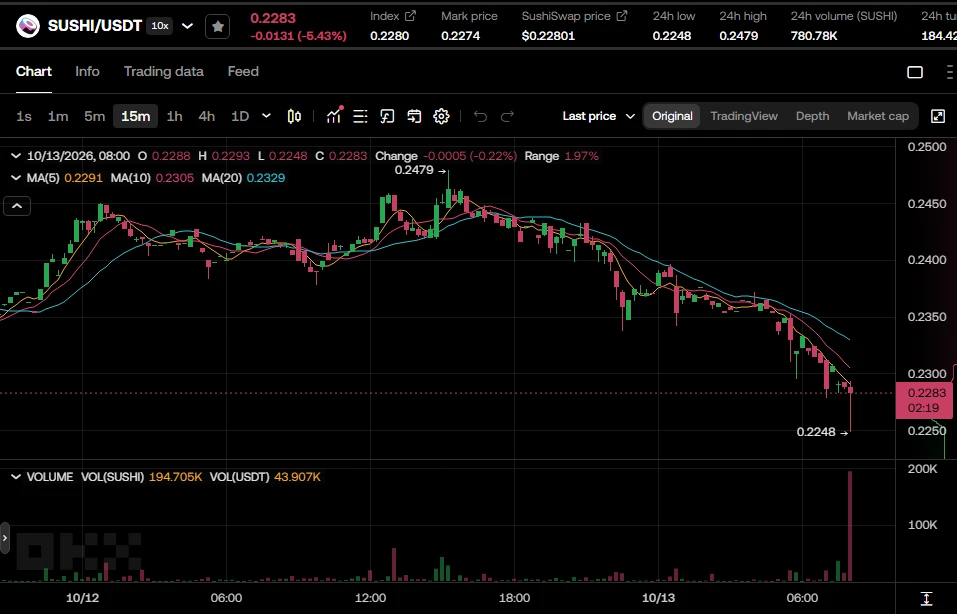
Task: Add SUSHI/USDT to favorites with star
Action: pyautogui.click(x=217, y=26)
